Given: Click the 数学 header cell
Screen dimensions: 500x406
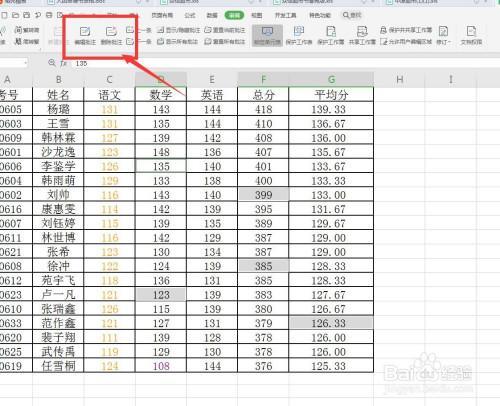Looking at the screenshot, I should click(161, 95).
